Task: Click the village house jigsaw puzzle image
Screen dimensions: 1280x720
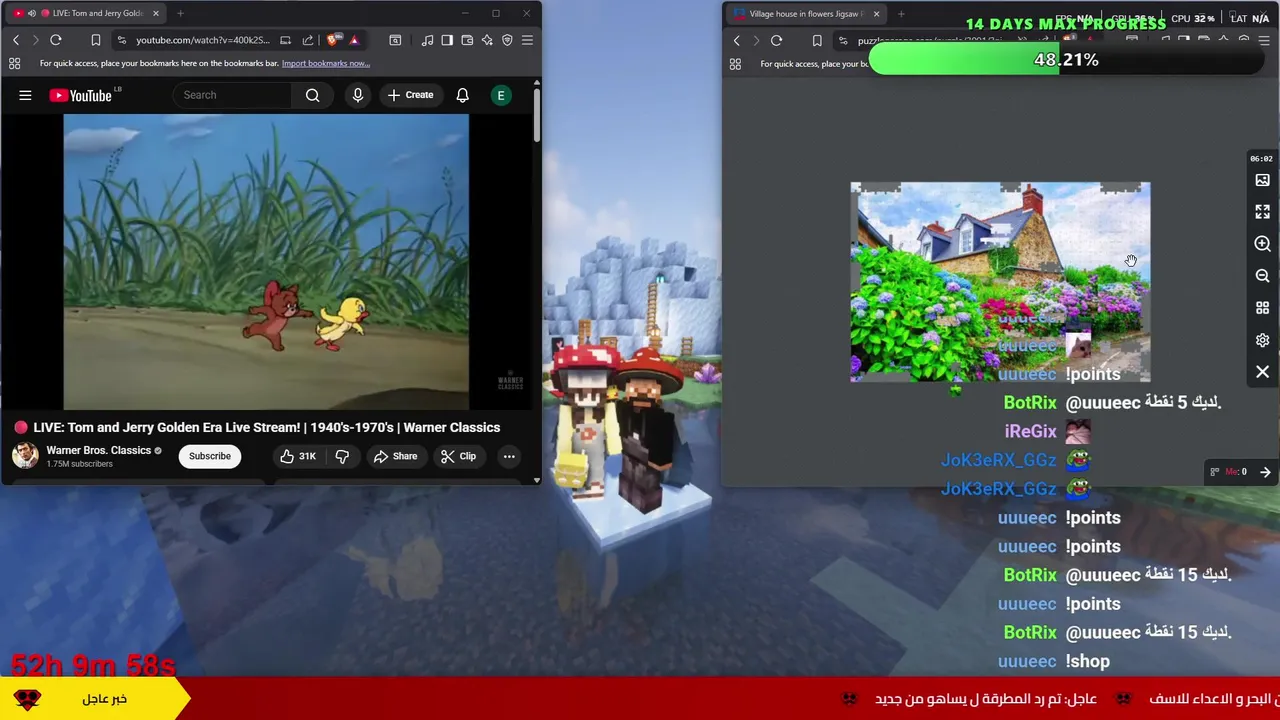Action: coord(1000,282)
